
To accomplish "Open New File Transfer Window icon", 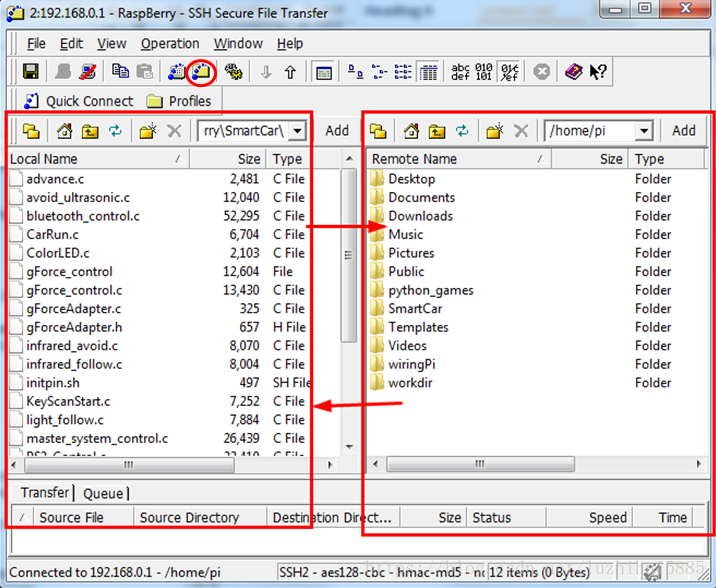I will pos(201,72).
